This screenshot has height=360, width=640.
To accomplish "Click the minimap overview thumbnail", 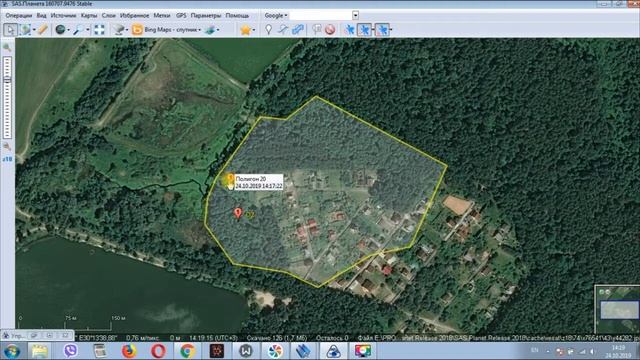I will pos(618,309).
